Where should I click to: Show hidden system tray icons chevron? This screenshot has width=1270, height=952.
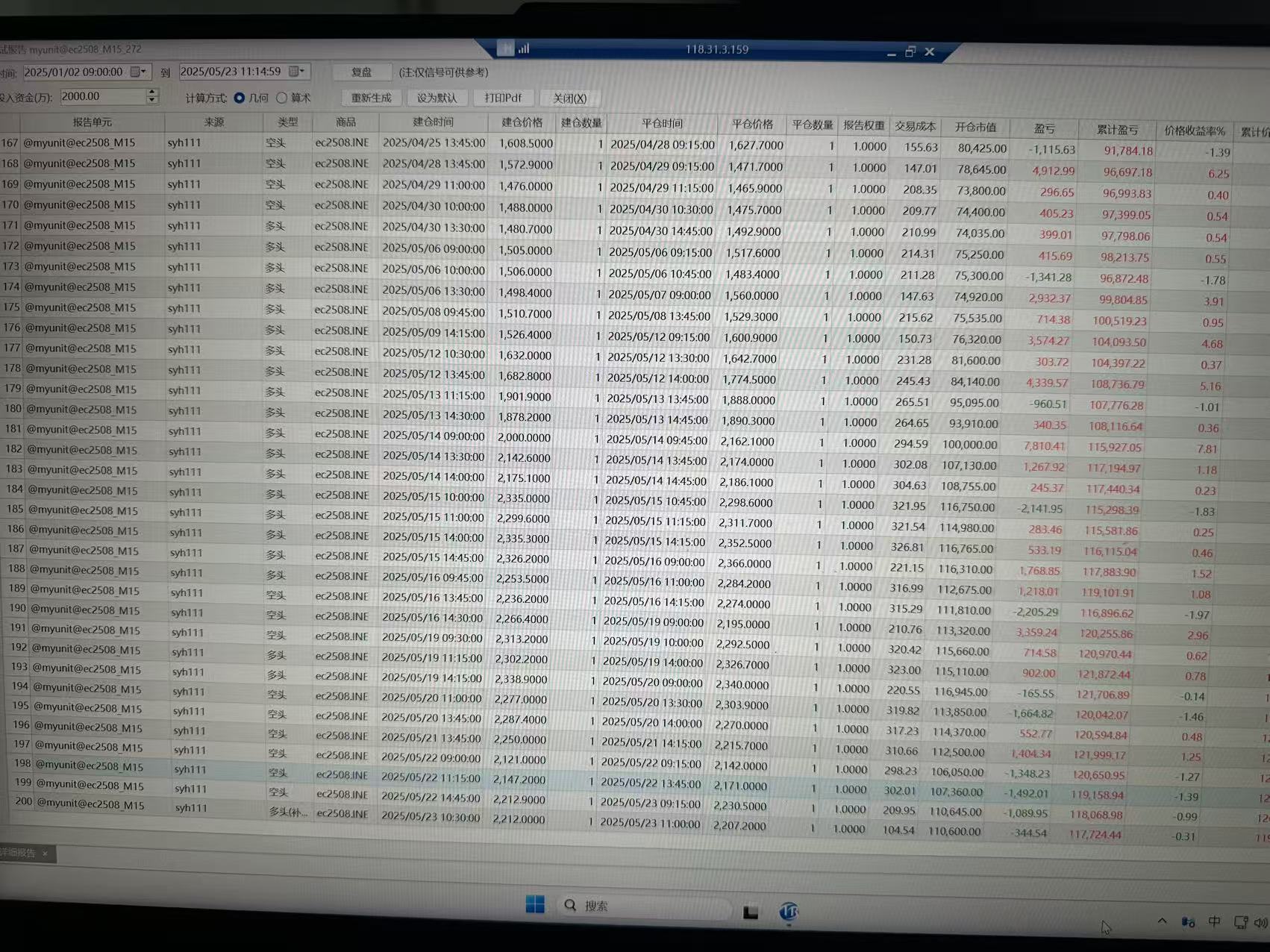point(1162,921)
